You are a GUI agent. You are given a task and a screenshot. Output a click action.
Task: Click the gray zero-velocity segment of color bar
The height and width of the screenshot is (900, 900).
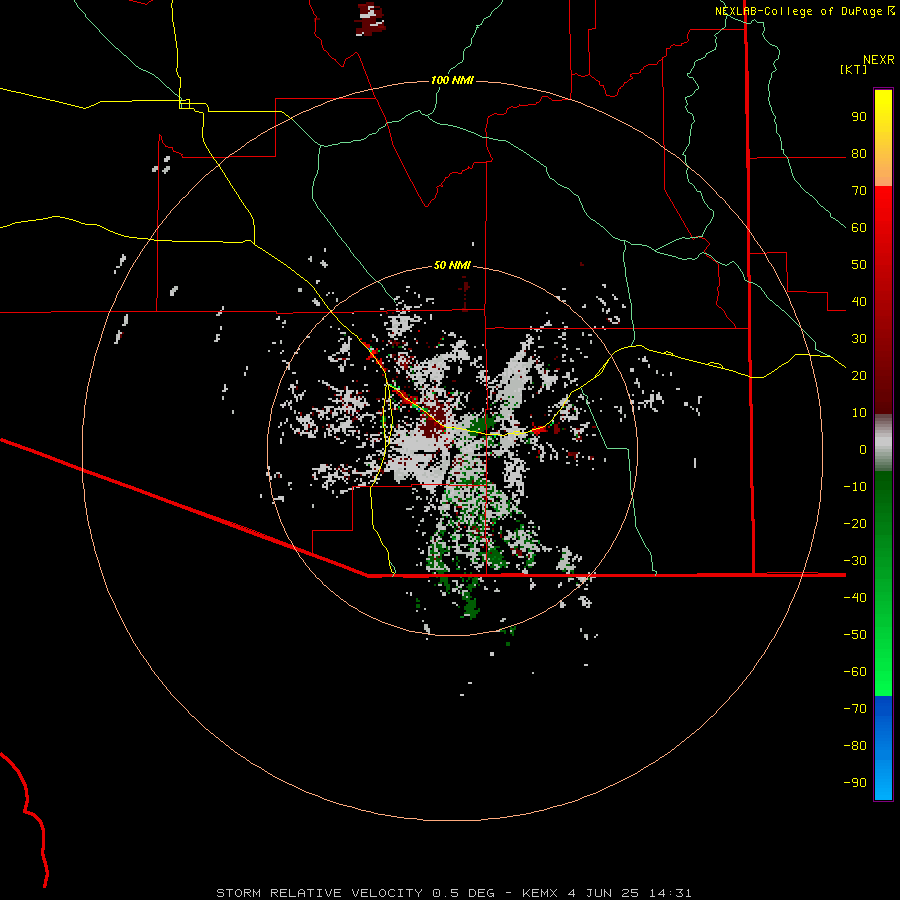click(x=883, y=443)
